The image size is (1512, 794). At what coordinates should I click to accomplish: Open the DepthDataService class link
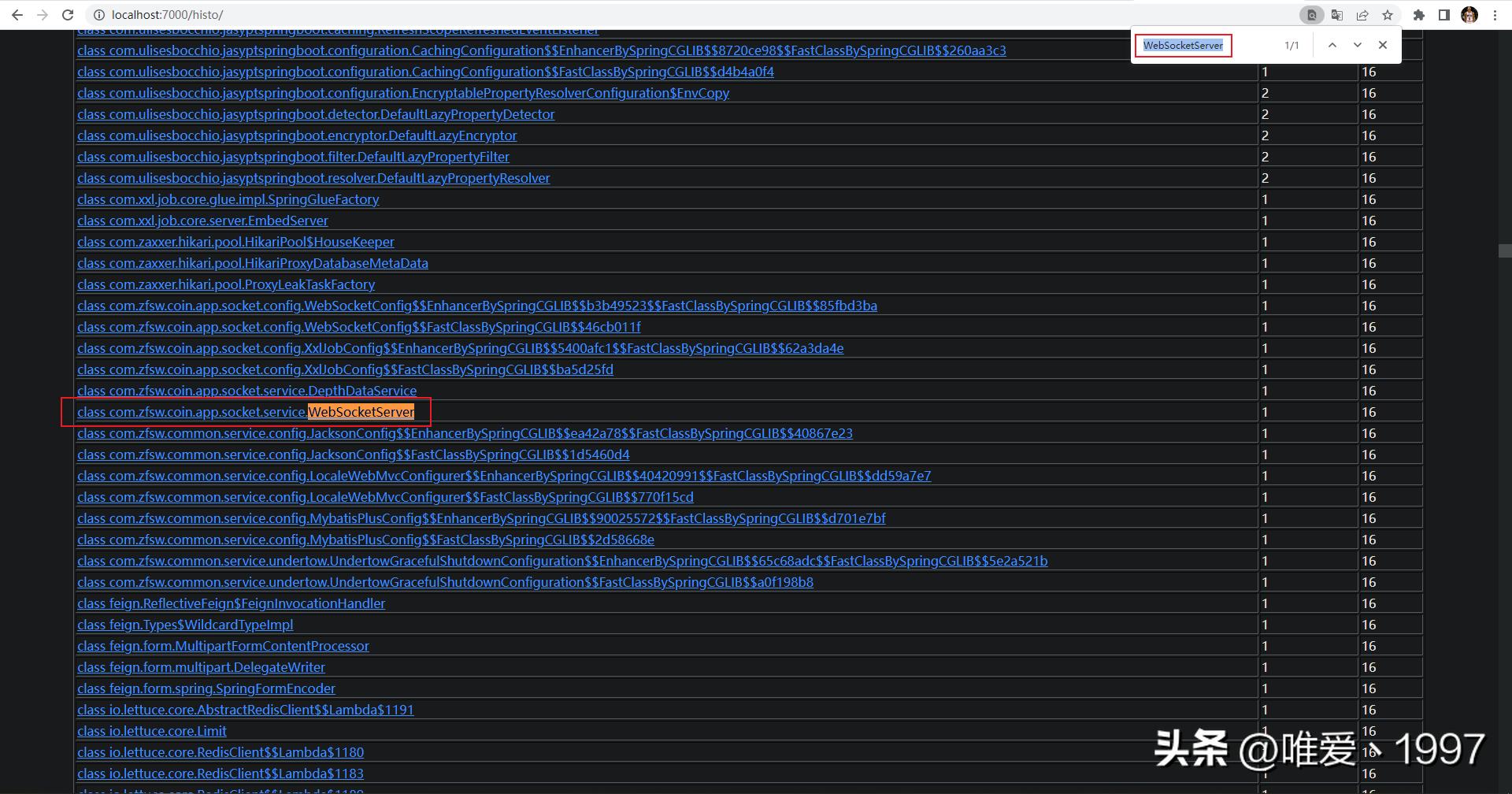point(246,391)
